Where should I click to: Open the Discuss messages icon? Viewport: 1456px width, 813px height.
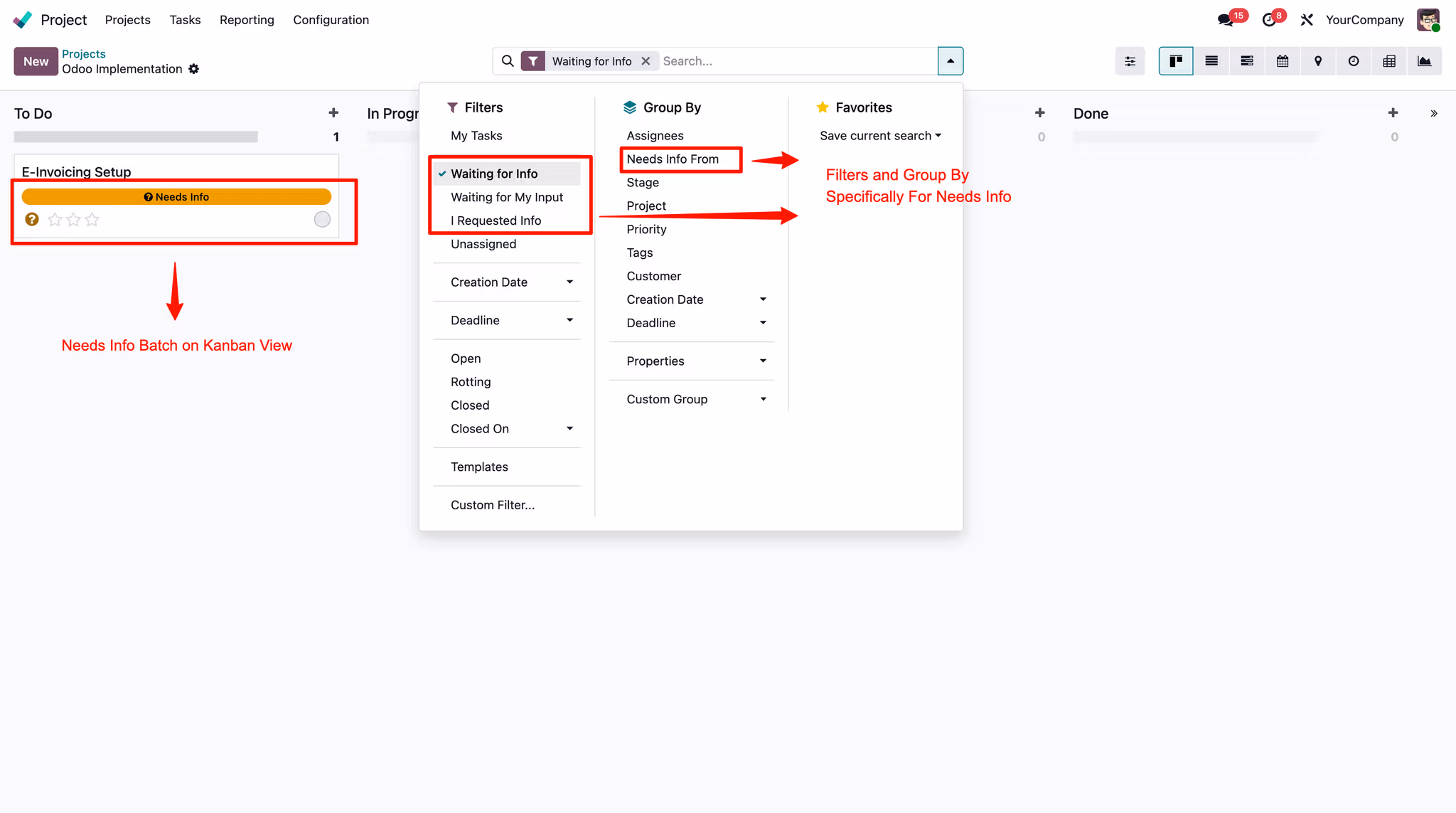tap(1225, 20)
